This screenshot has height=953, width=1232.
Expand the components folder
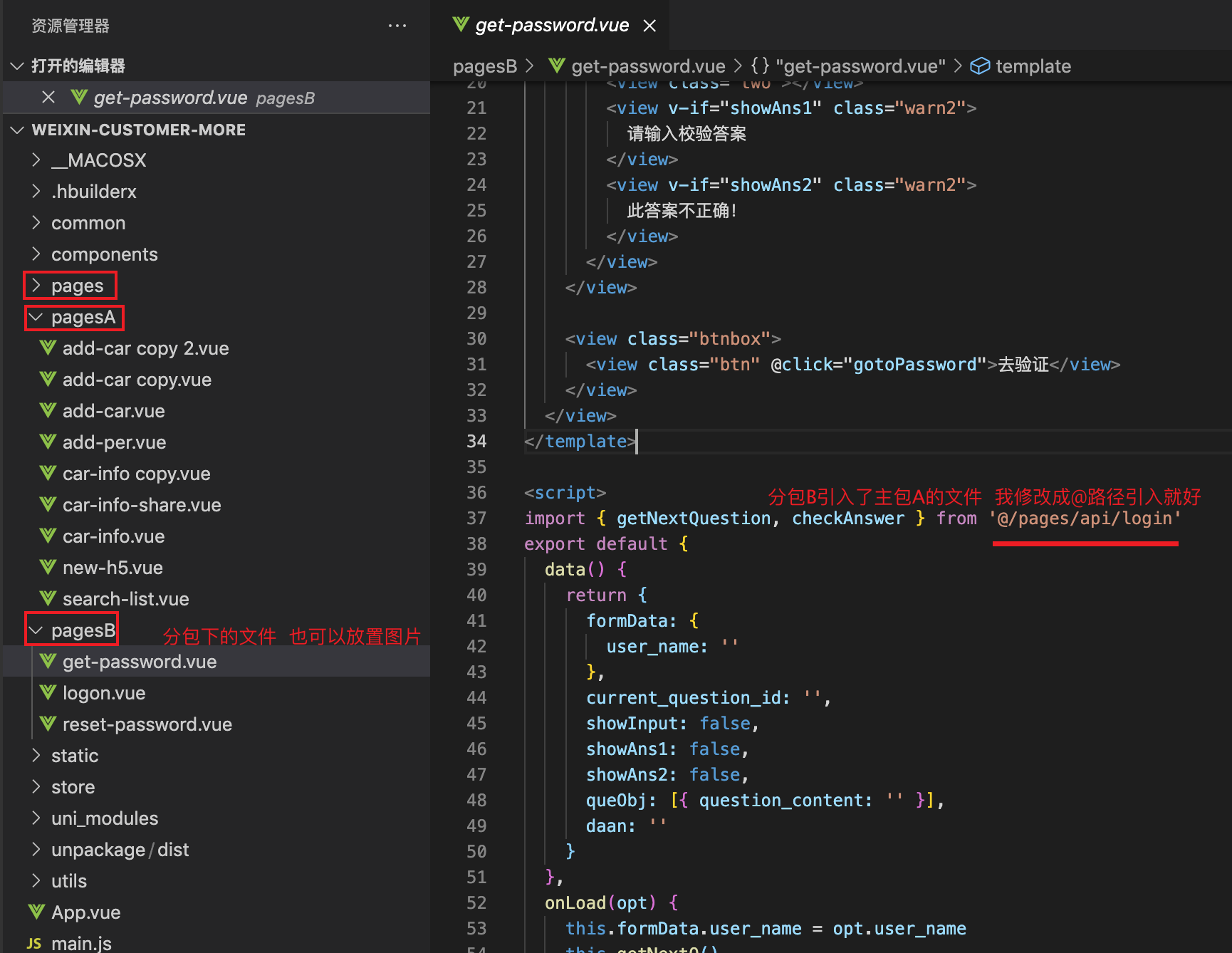pos(36,254)
